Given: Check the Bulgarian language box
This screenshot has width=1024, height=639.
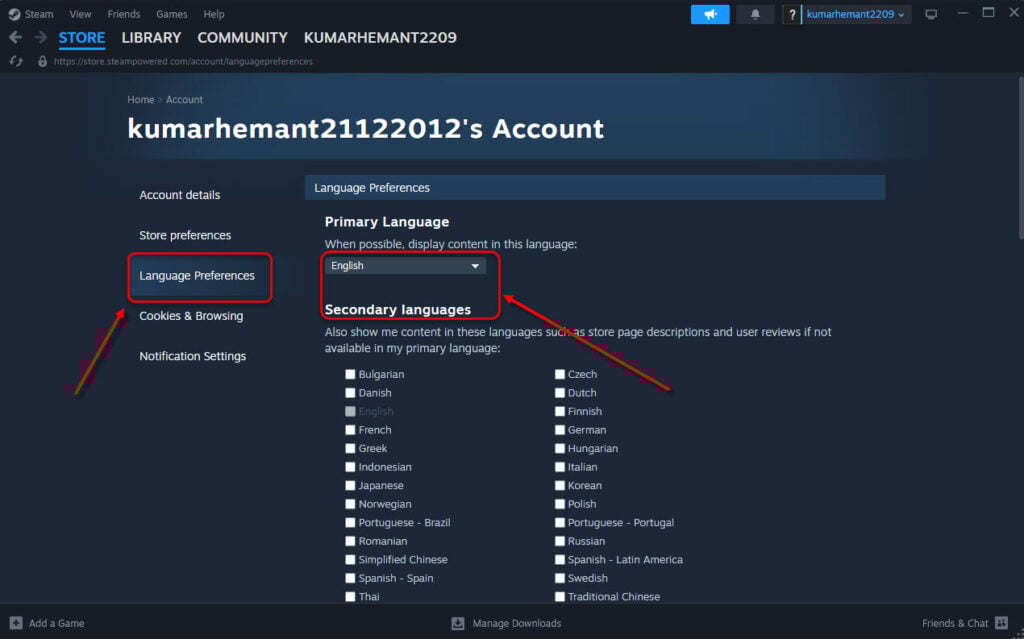Looking at the screenshot, I should click(x=350, y=374).
